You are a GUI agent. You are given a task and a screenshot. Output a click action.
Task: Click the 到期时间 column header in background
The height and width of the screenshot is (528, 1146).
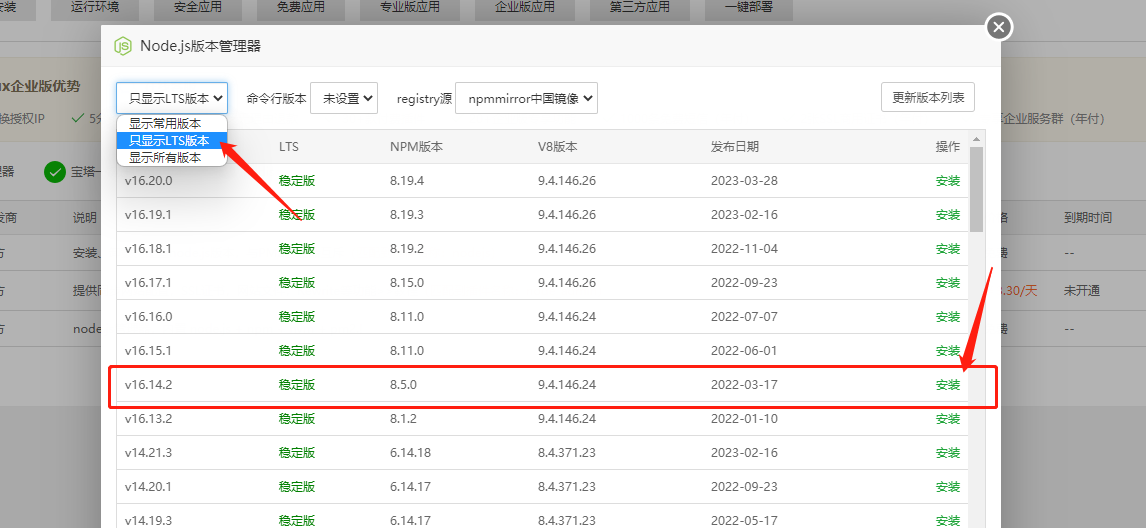1088,217
